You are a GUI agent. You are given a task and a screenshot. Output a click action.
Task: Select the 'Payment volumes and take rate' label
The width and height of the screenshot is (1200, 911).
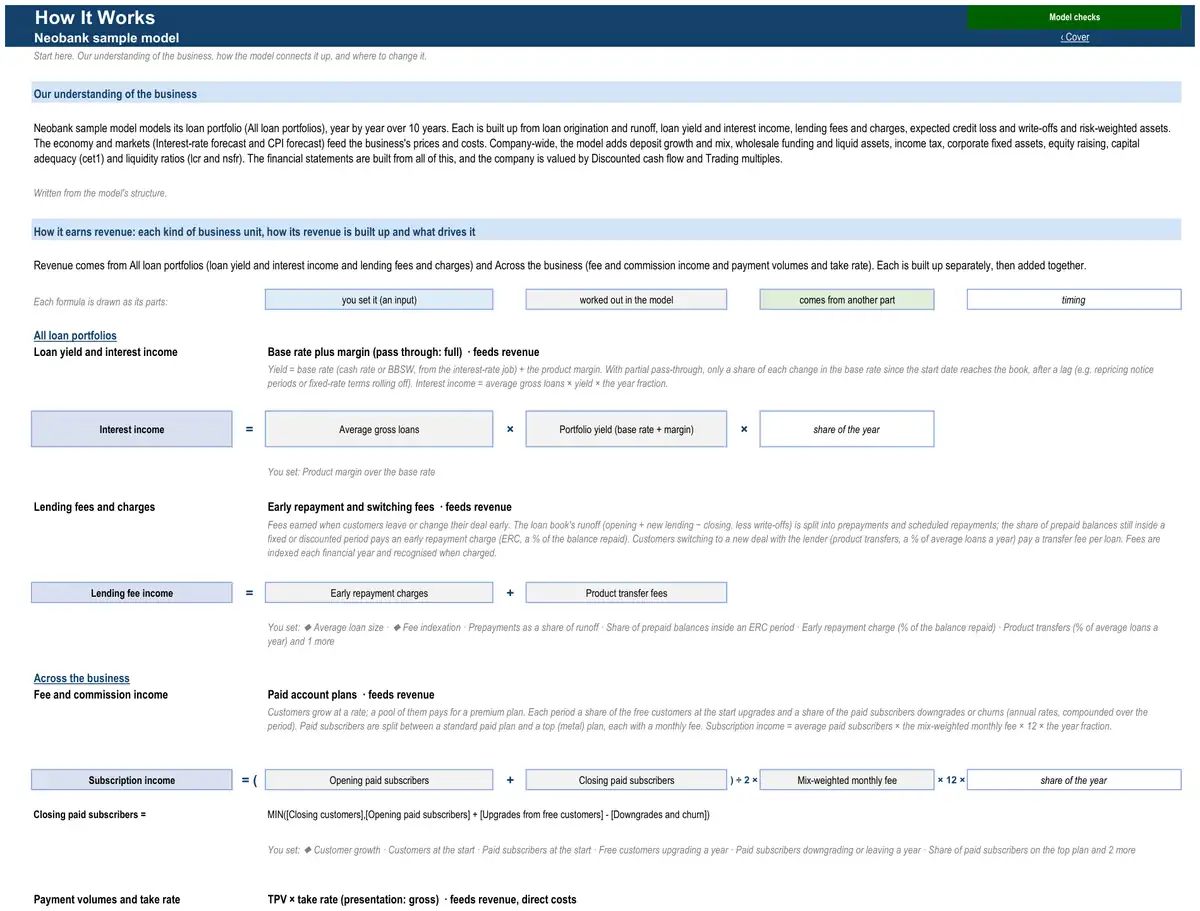point(107,899)
